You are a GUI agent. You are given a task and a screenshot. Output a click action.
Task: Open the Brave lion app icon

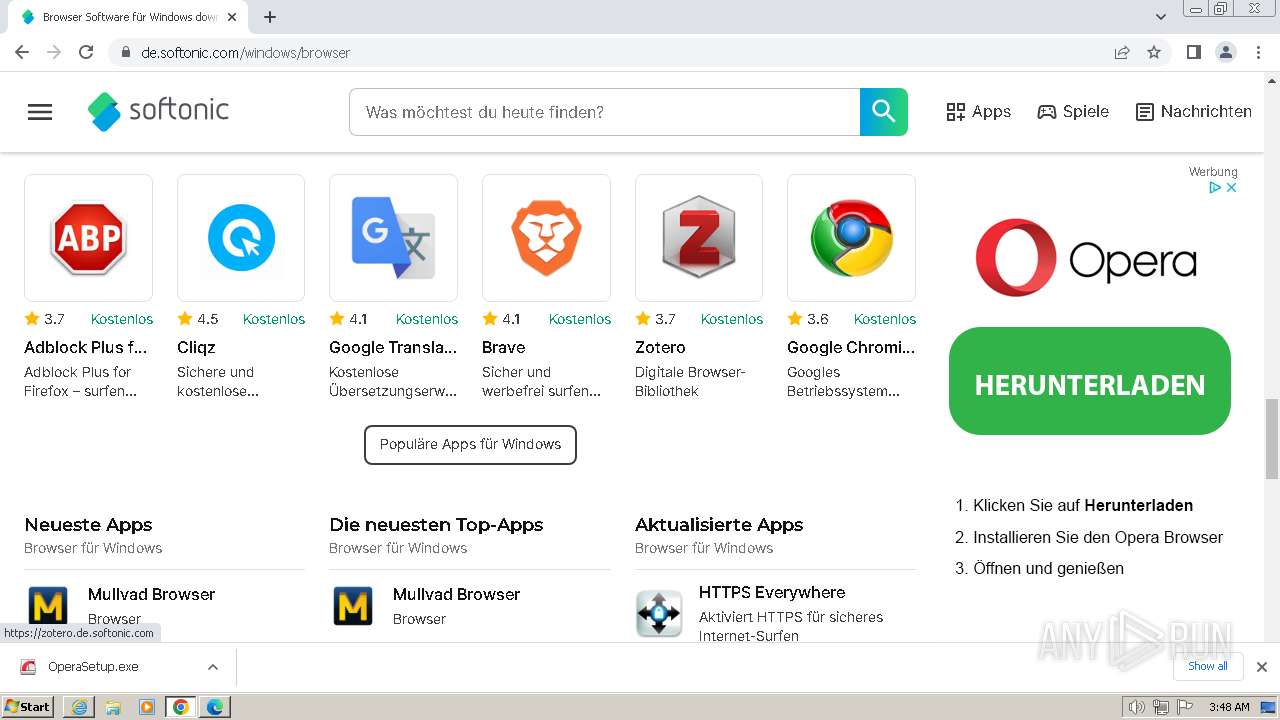click(546, 238)
